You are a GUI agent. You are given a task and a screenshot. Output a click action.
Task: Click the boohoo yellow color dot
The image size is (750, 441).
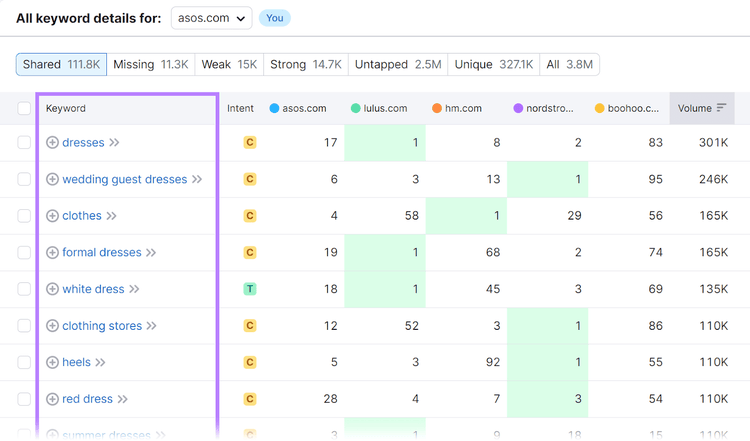(x=599, y=108)
